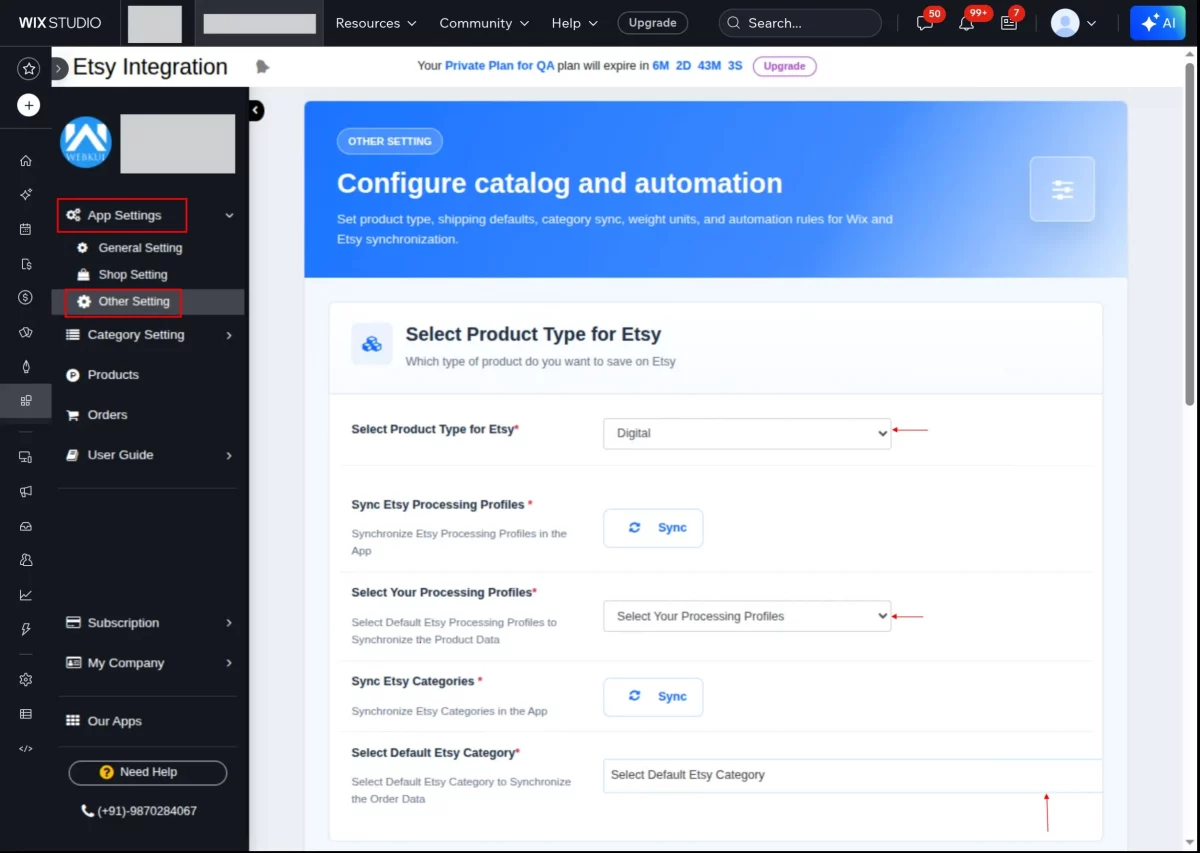
Task: Collapse the App Settings section
Action: click(x=229, y=215)
